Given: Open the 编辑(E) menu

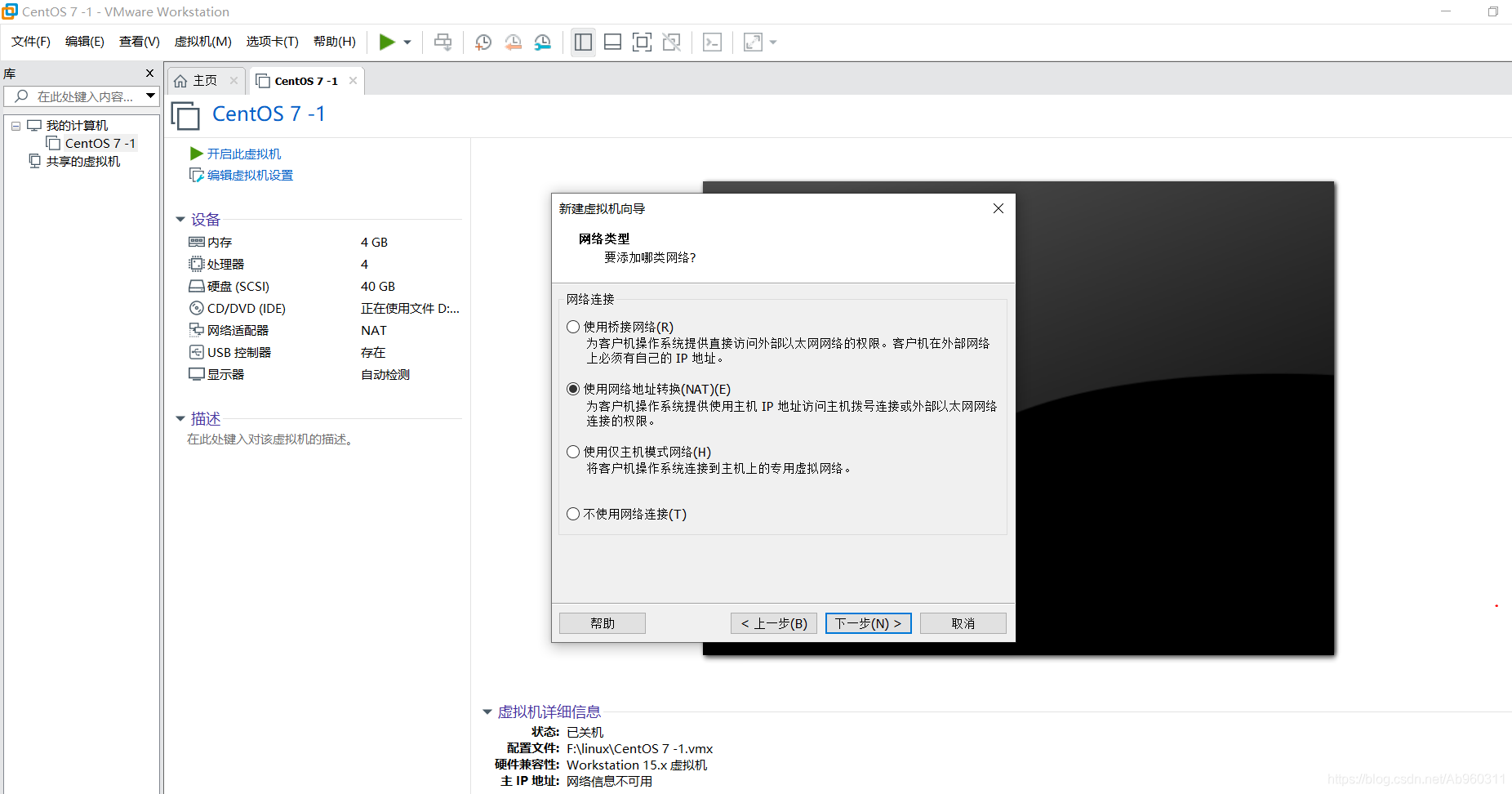Looking at the screenshot, I should tap(85, 42).
